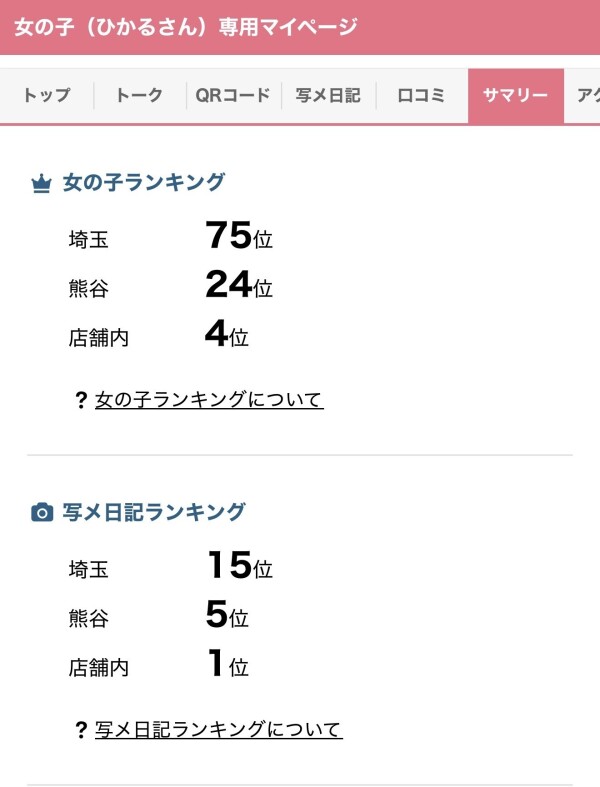Open the partially visible アク tab at right edge

click(587, 96)
